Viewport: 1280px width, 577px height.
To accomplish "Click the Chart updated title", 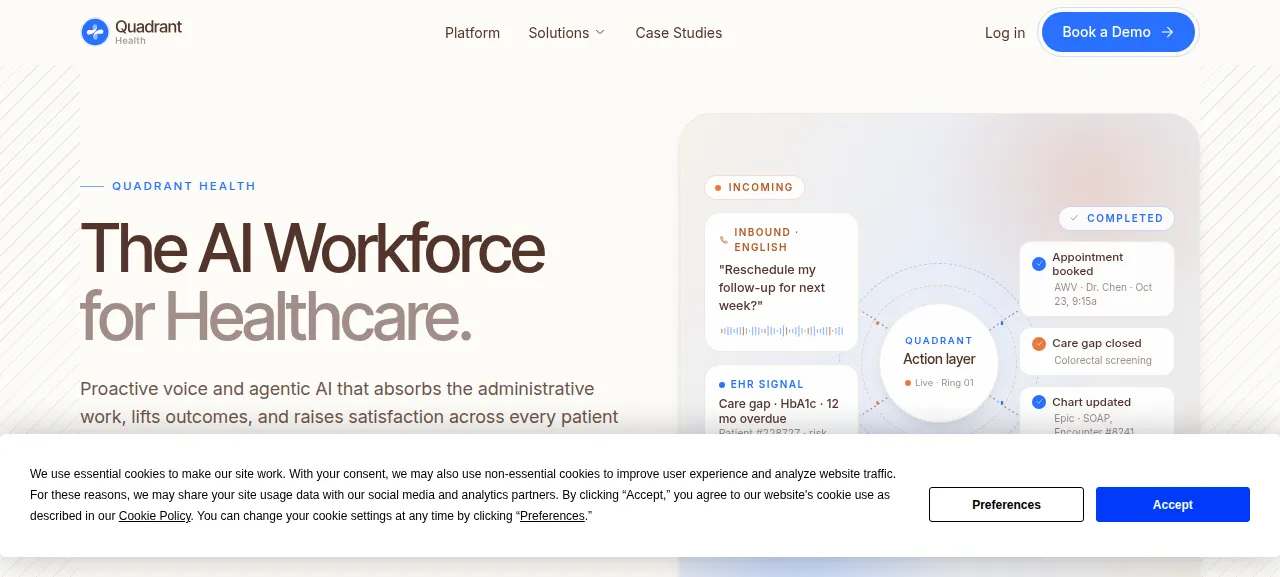I will (1091, 402).
